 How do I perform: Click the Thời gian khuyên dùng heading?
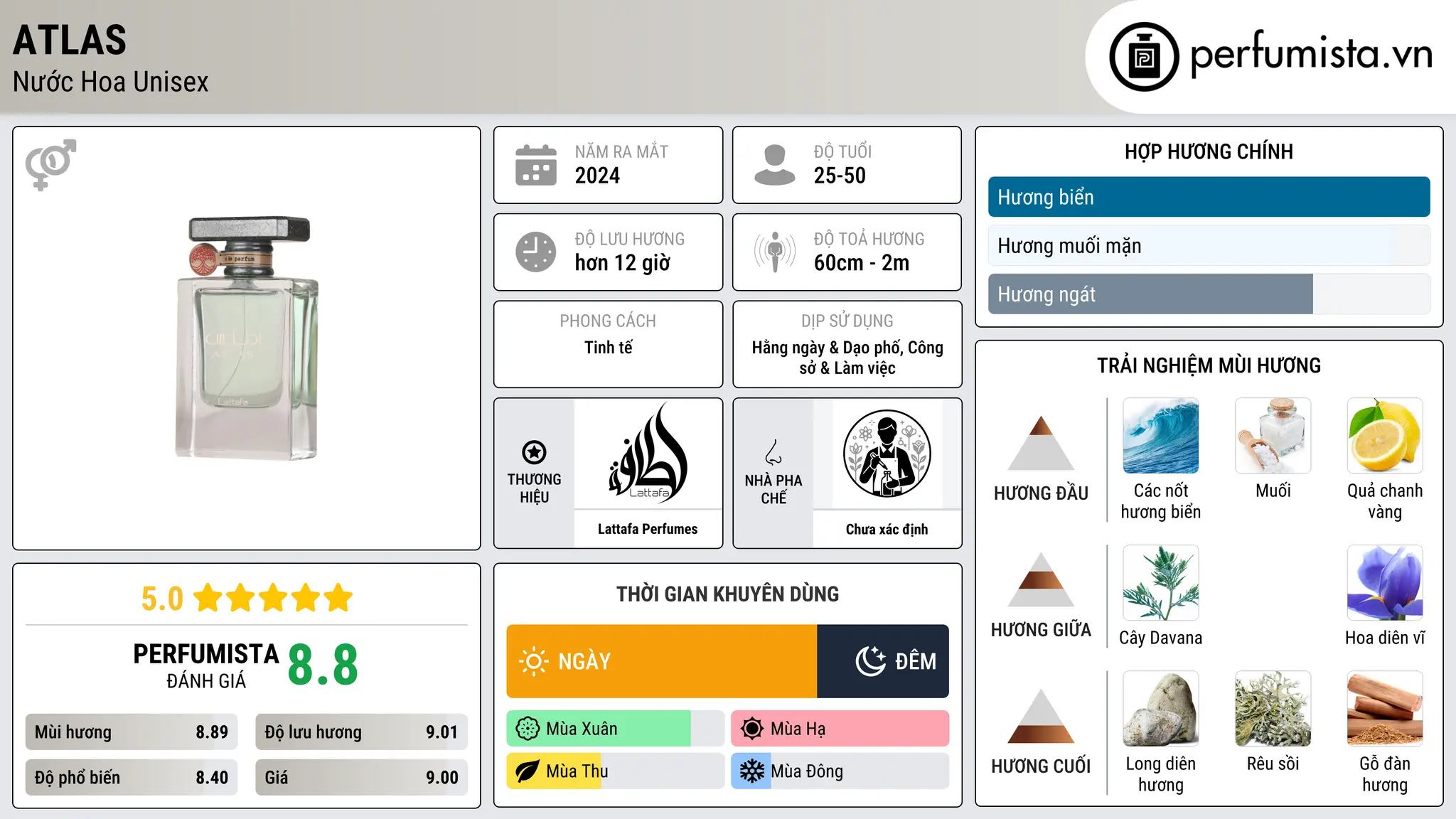727,594
